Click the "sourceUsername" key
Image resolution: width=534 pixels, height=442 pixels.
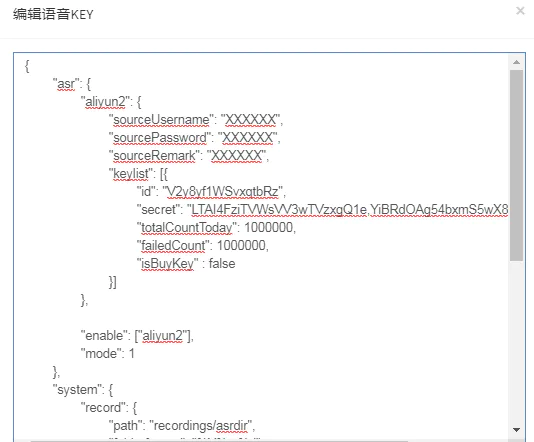(162, 120)
